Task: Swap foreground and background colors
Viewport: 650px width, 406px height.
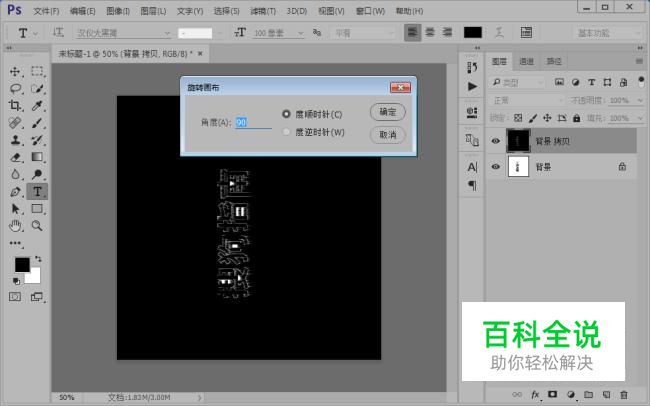Action: 38,259
